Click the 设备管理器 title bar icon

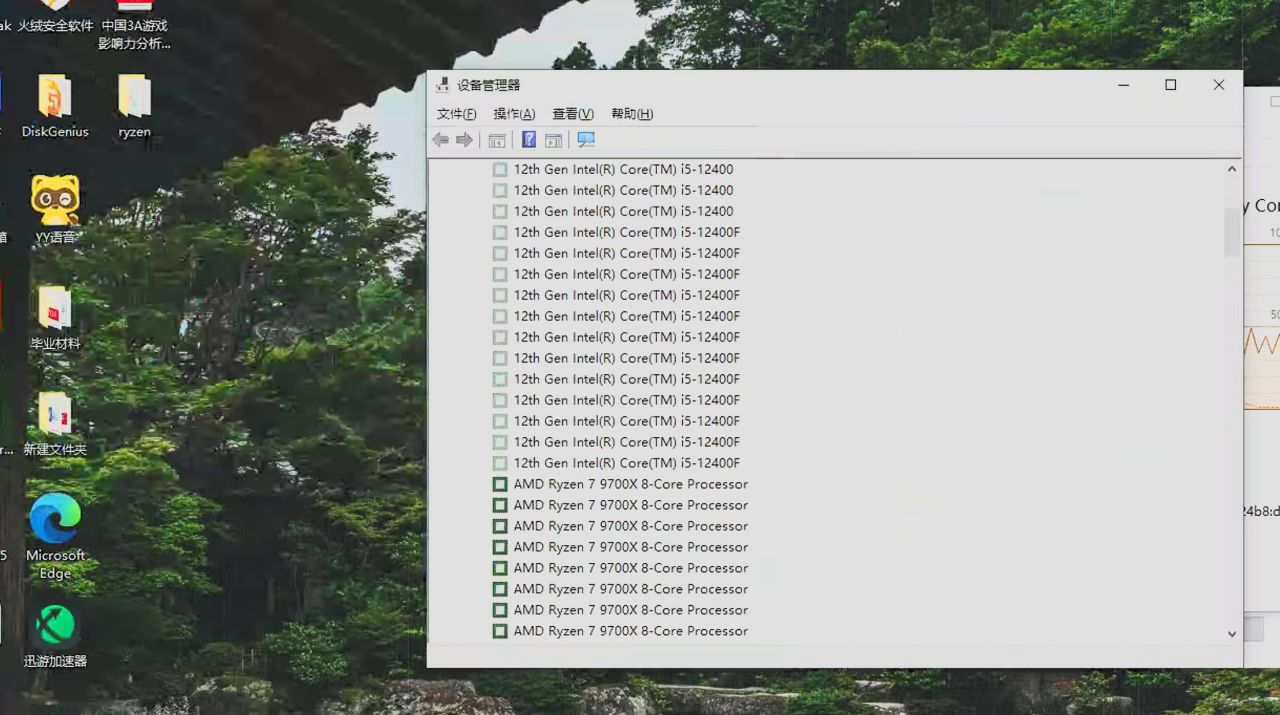tap(443, 85)
